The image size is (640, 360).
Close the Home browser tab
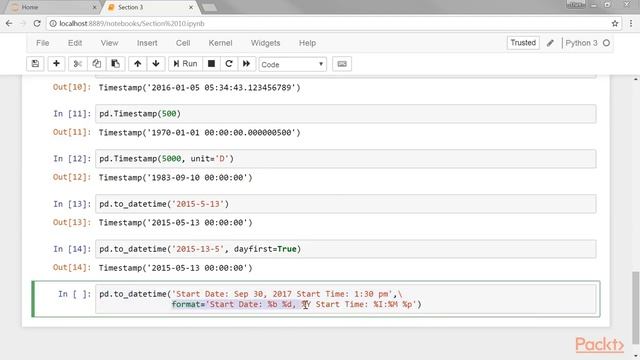pyautogui.click(x=95, y=7)
